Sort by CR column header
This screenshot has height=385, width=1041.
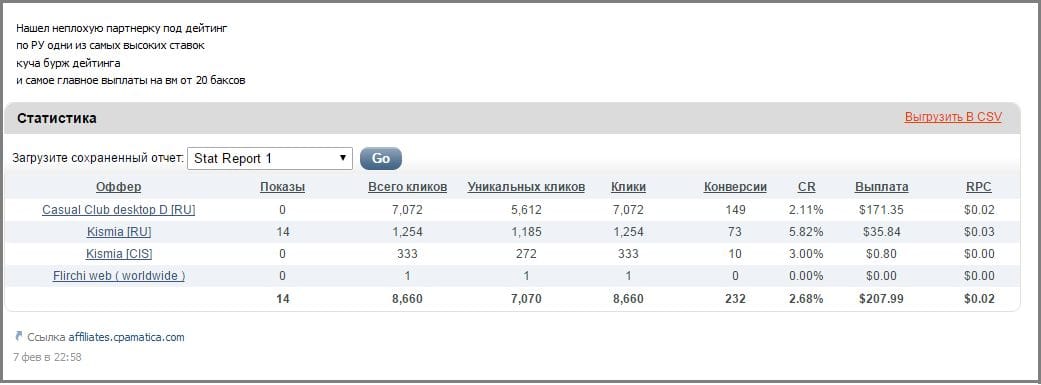pyautogui.click(x=807, y=187)
